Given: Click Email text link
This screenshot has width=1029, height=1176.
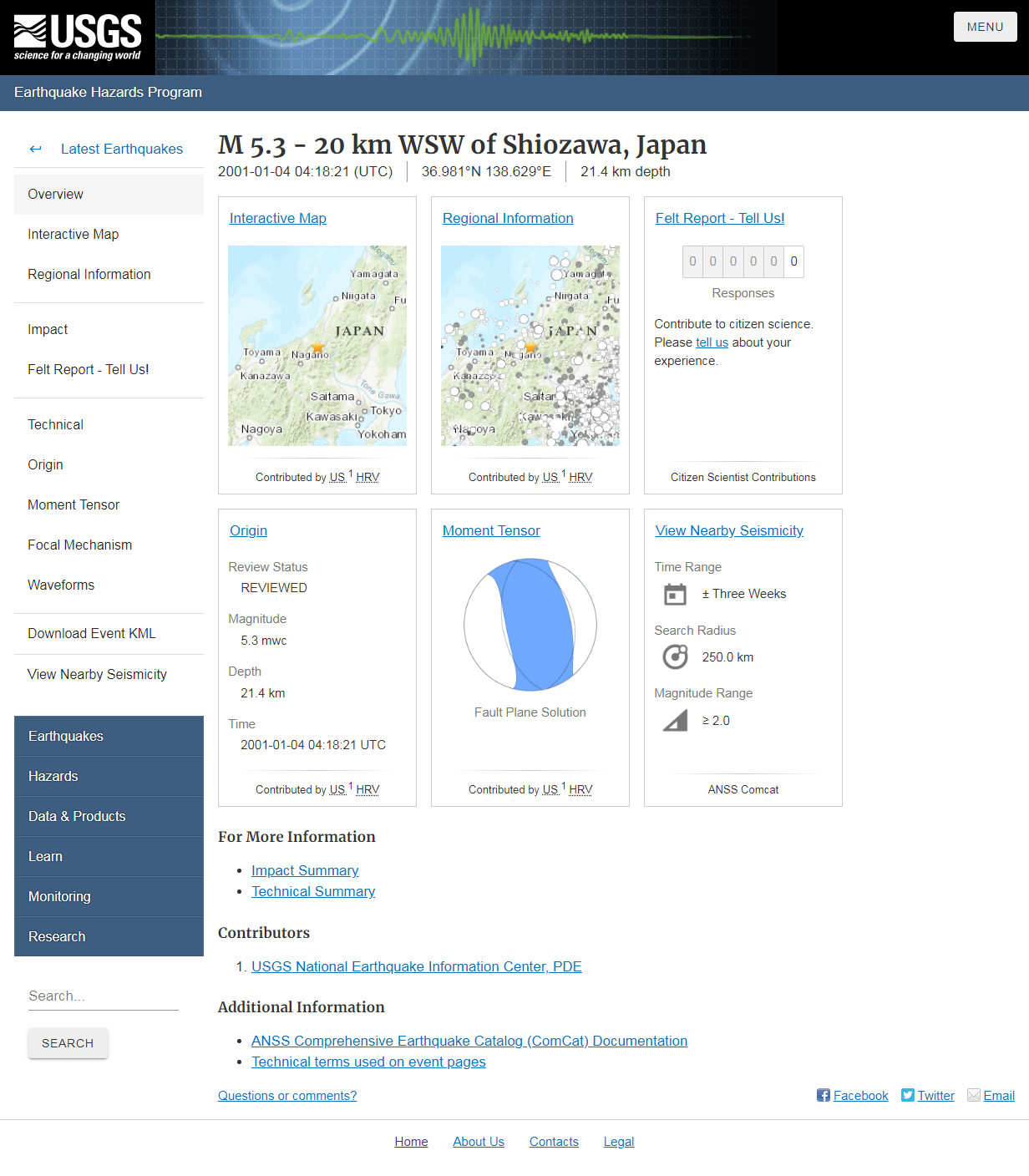Looking at the screenshot, I should tap(999, 1096).
